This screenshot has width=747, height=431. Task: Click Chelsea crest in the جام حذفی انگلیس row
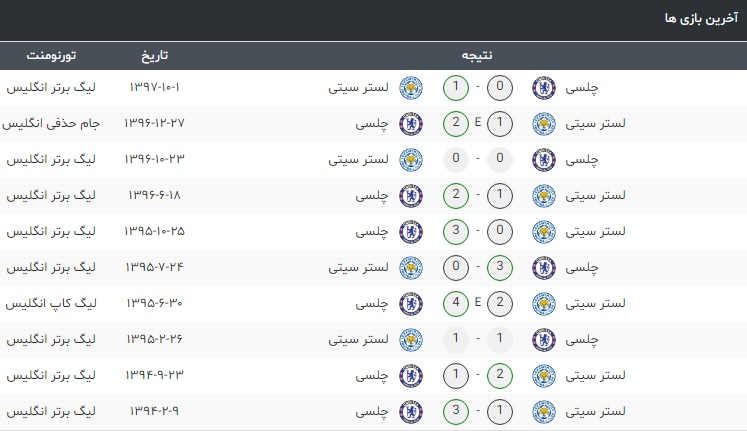[411, 124]
